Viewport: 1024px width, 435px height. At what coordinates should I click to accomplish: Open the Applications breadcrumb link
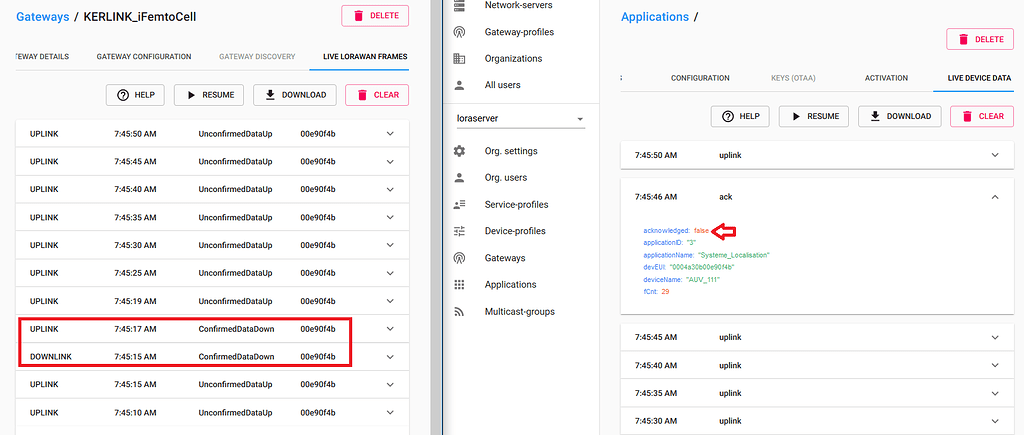pyautogui.click(x=655, y=17)
